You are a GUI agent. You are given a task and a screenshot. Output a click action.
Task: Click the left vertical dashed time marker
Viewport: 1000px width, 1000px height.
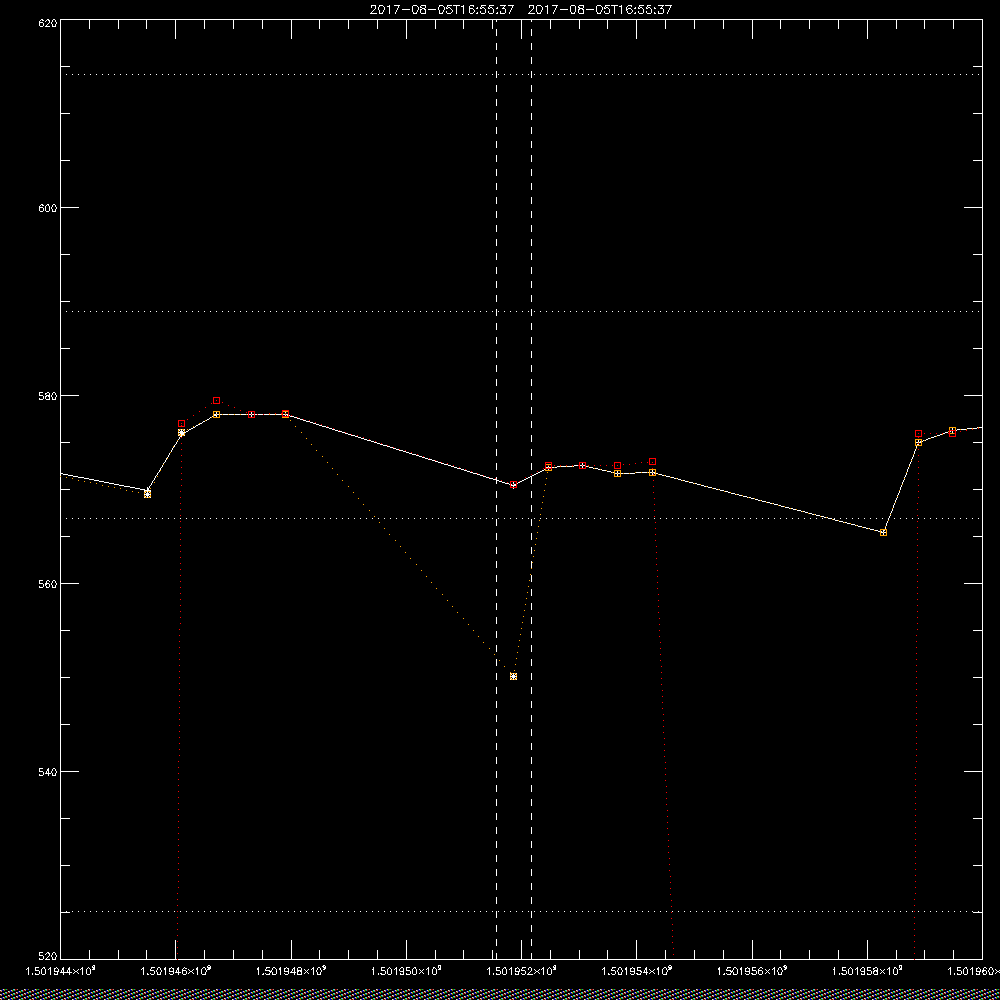point(496,488)
